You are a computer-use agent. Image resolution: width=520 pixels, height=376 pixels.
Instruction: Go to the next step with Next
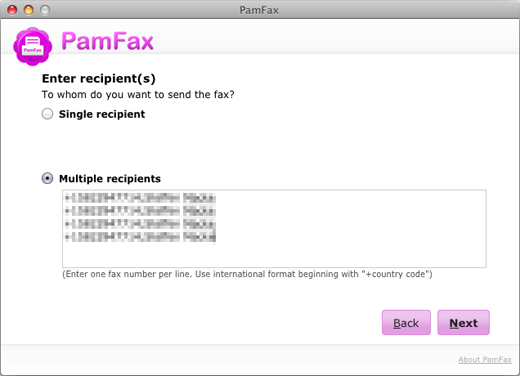click(x=463, y=323)
